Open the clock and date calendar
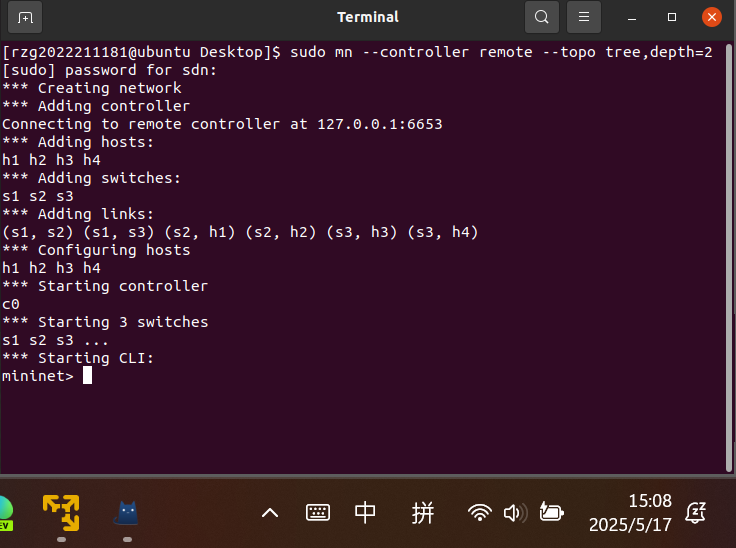This screenshot has width=736, height=548. [630, 512]
